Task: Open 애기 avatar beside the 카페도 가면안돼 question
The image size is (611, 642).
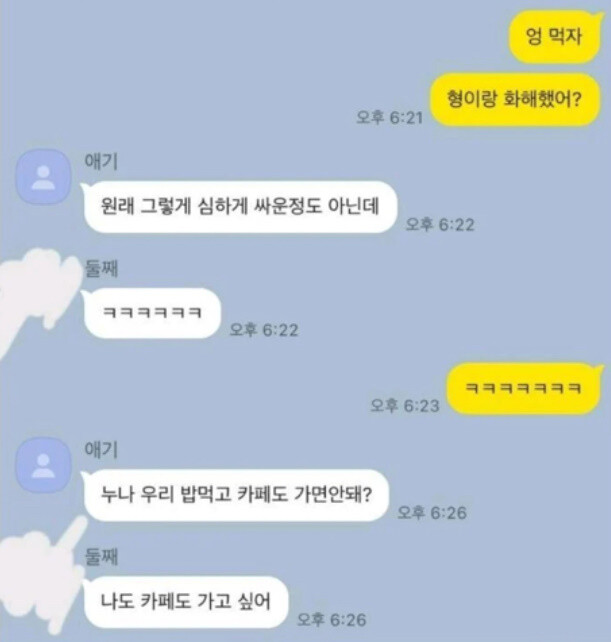Action: [x=43, y=465]
